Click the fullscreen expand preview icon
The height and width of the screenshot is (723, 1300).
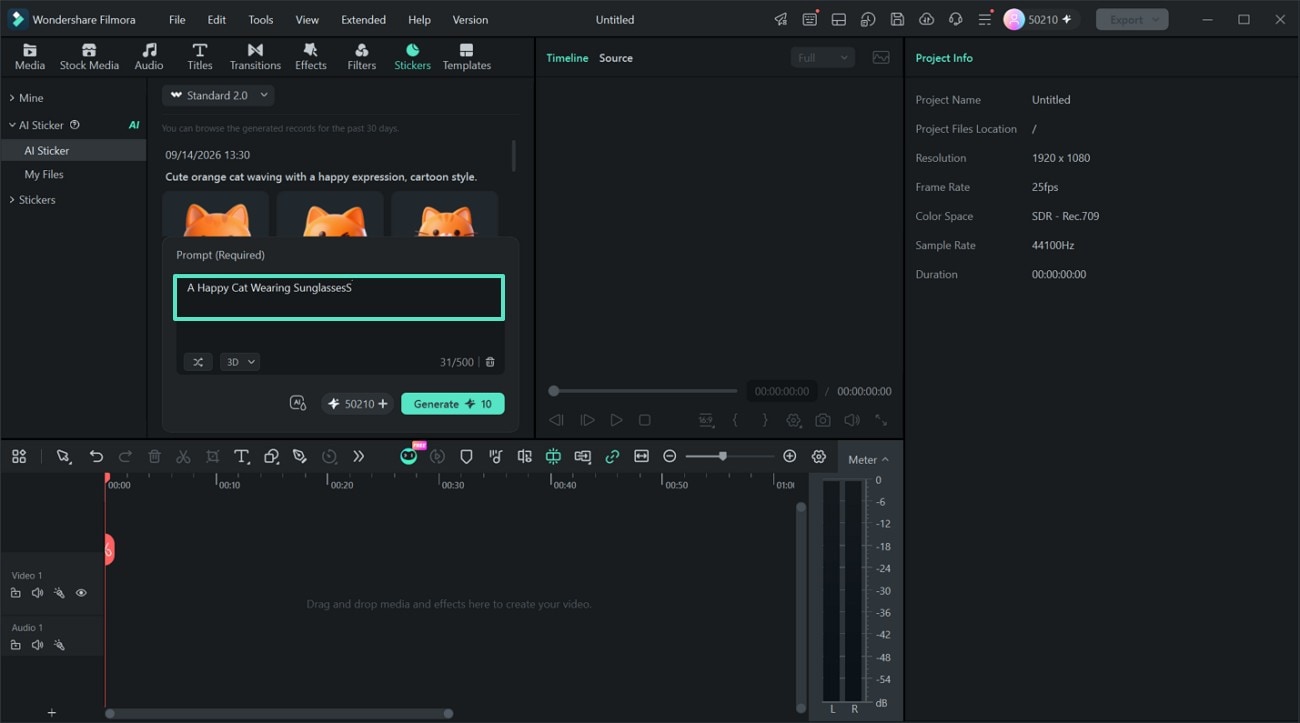point(881,421)
